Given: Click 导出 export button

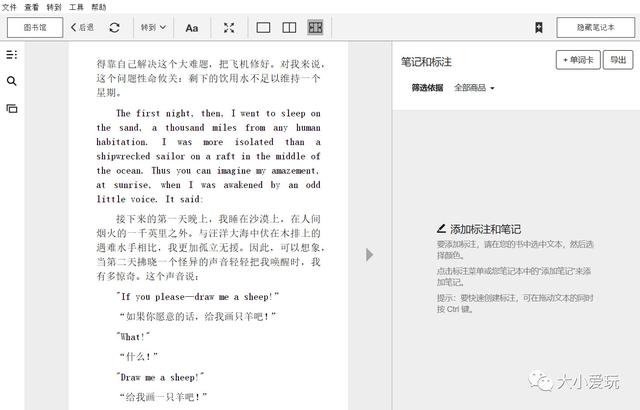Looking at the screenshot, I should (618, 60).
